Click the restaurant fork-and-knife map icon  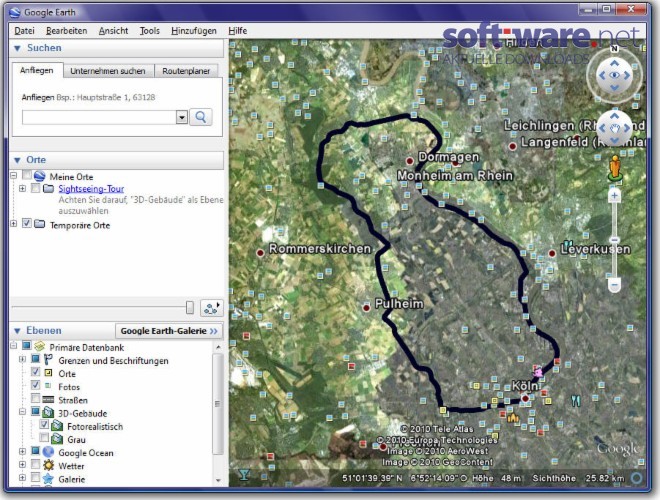point(575,400)
